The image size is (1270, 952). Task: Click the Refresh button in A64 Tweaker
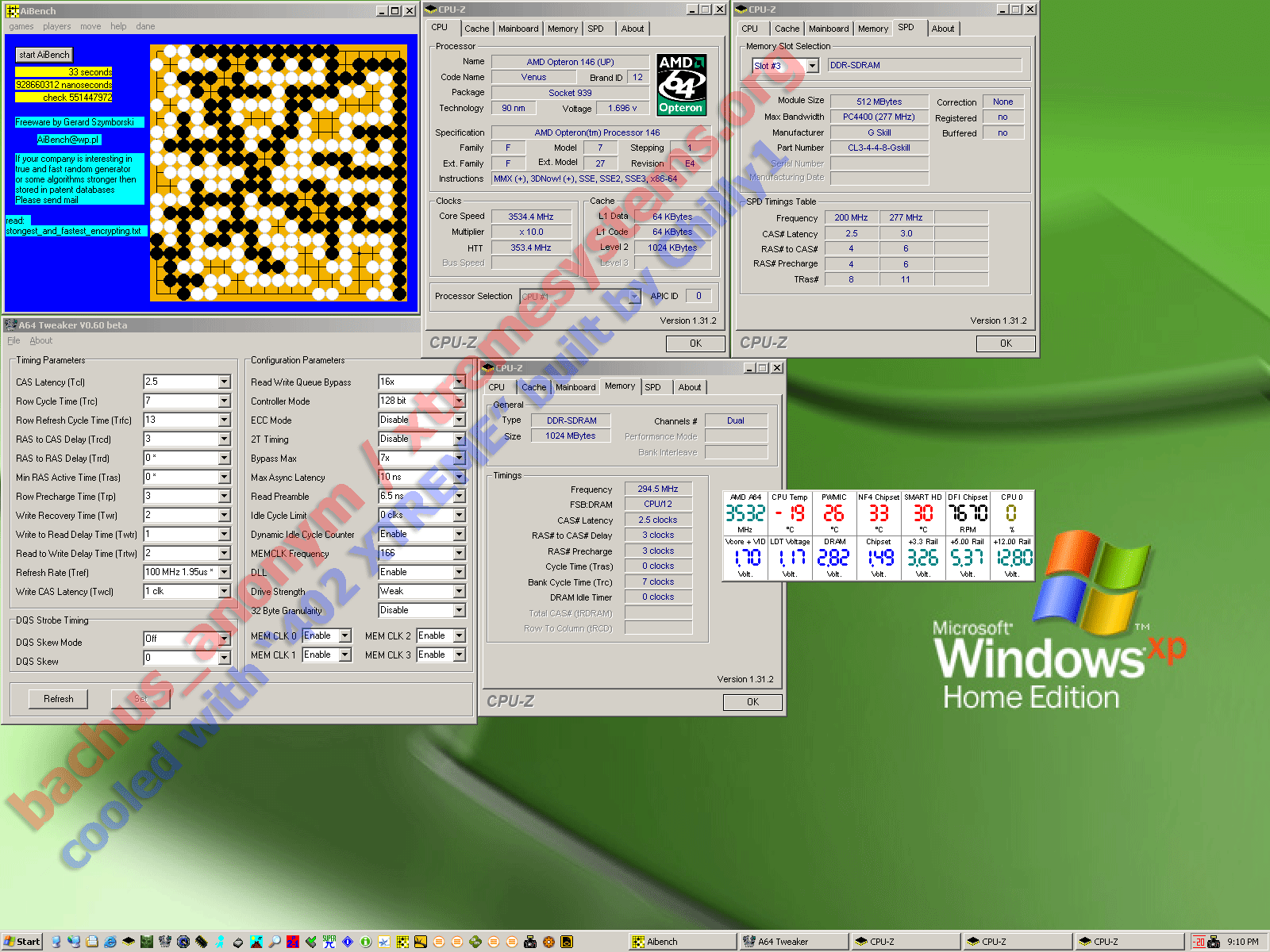coord(59,699)
